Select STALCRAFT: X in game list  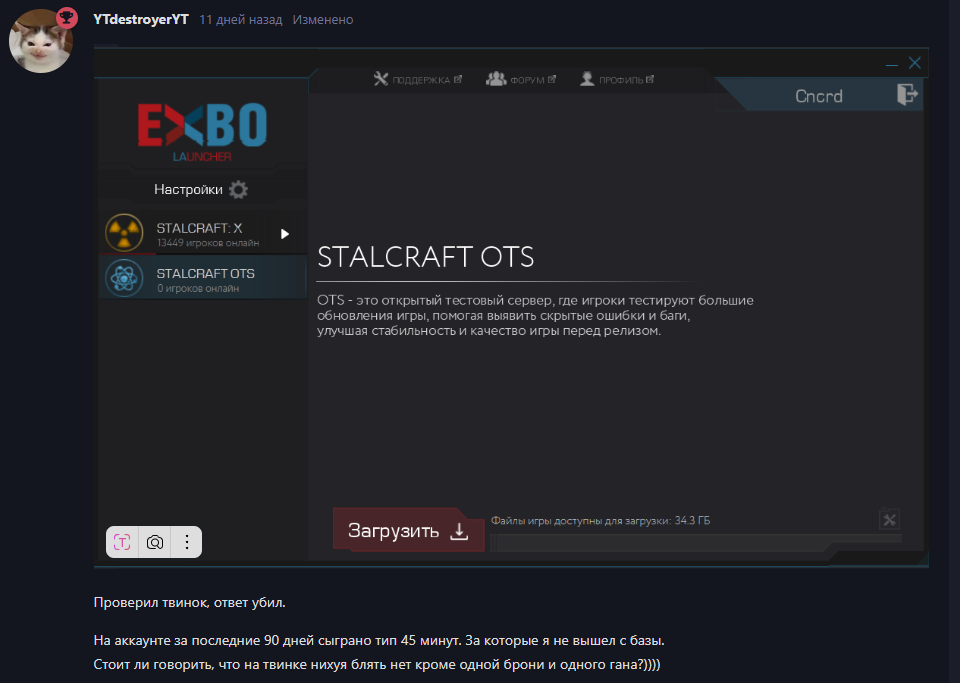click(203, 233)
